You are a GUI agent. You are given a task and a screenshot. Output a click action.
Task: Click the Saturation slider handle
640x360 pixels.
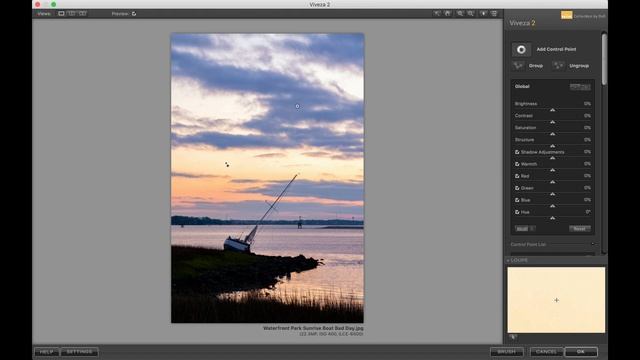click(553, 134)
